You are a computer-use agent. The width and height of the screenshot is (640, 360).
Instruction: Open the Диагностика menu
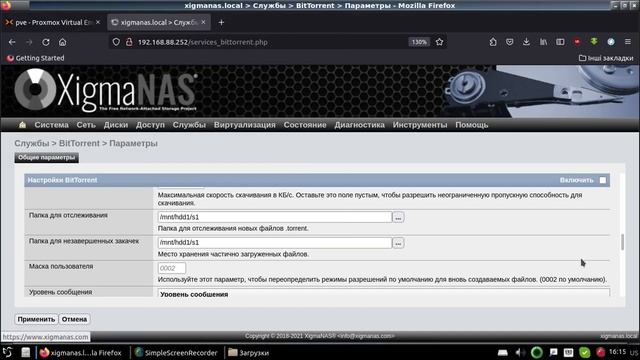point(359,125)
